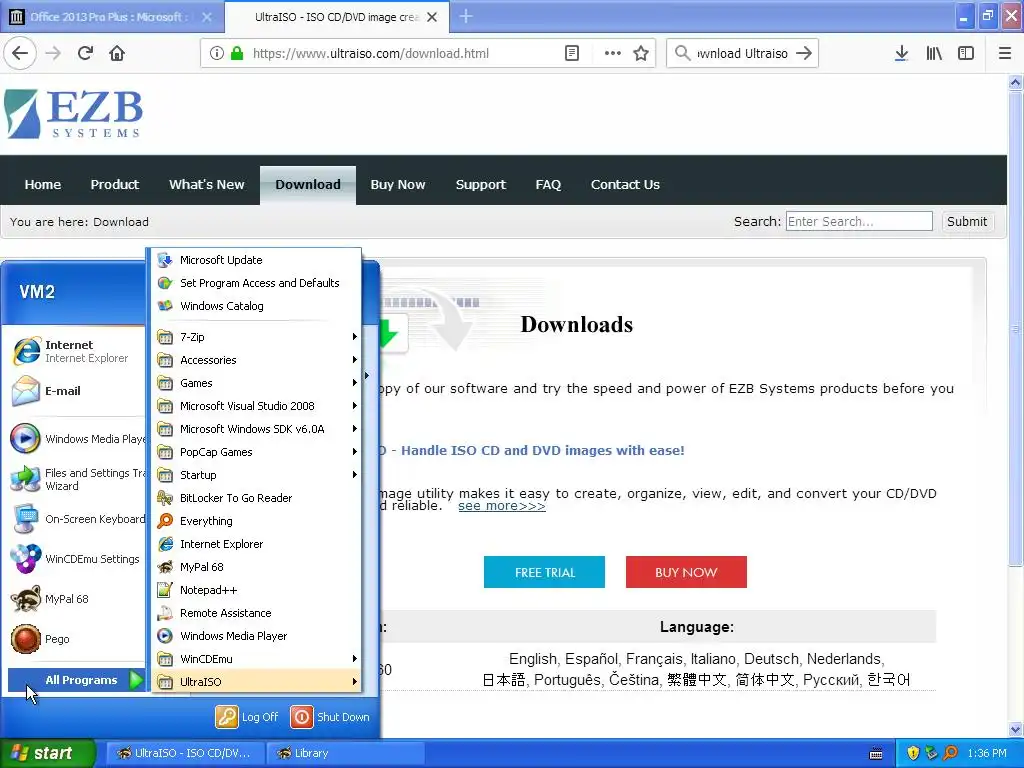Open Windows Catalog
Image resolution: width=1024 pixels, height=768 pixels.
point(258,306)
